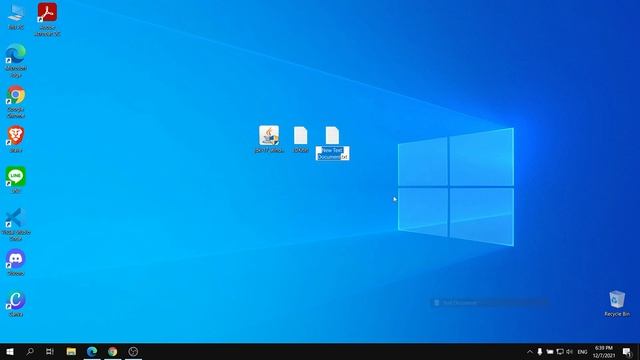
Task: Select the Recycle Bin icon
Action: point(617,304)
